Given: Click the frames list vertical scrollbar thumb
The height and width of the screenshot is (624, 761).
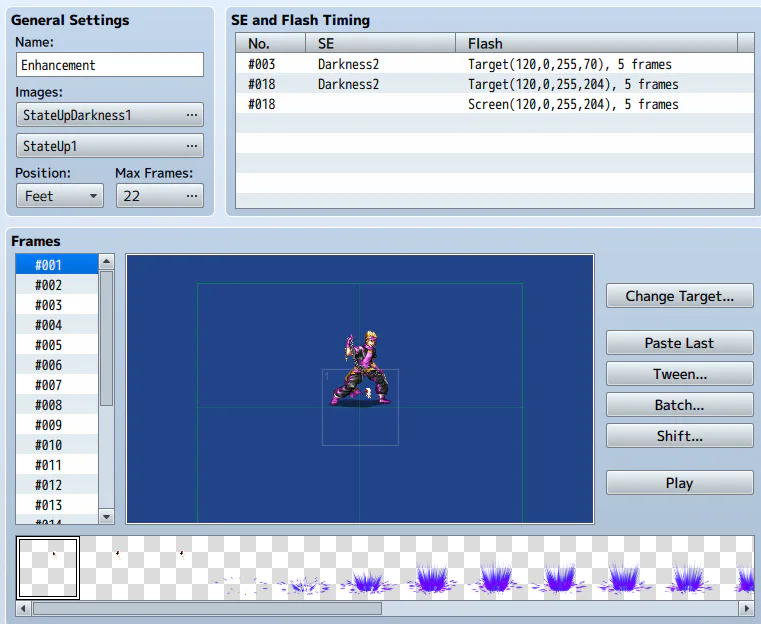Looking at the screenshot, I should point(106,338).
